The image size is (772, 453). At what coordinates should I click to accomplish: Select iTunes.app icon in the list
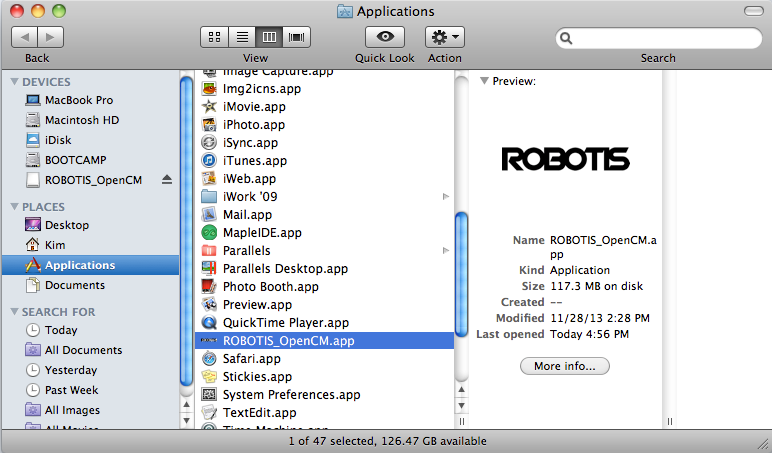[x=209, y=161]
